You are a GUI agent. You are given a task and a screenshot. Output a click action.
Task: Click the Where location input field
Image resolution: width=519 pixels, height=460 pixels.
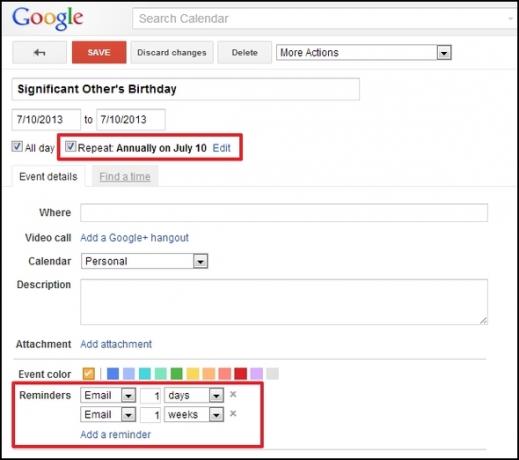pos(284,213)
